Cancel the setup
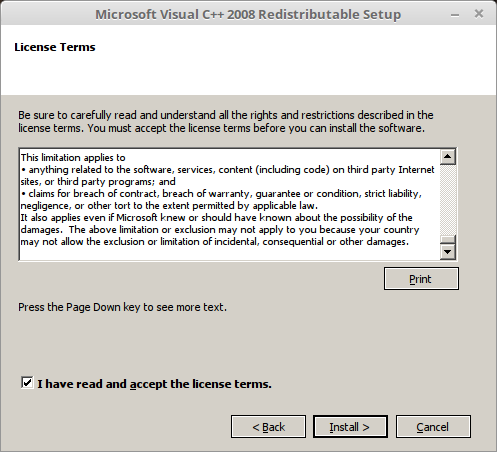 433,427
